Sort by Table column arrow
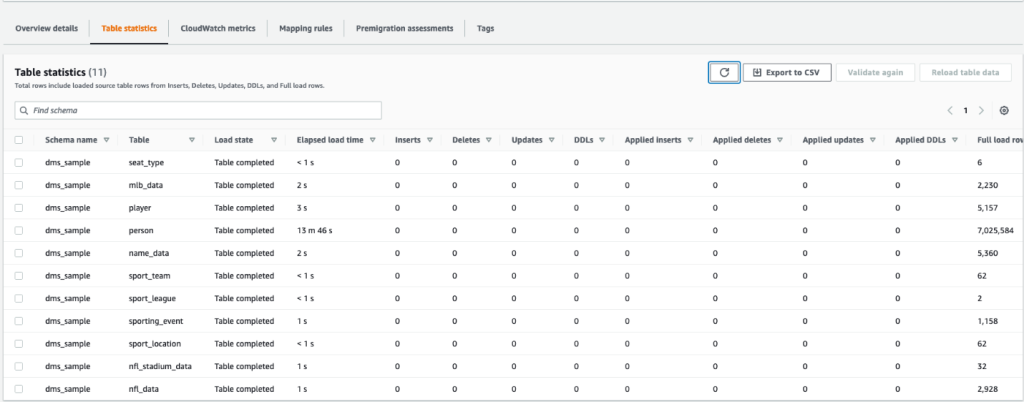Screen dimensions: 1024x402 (x=192, y=140)
